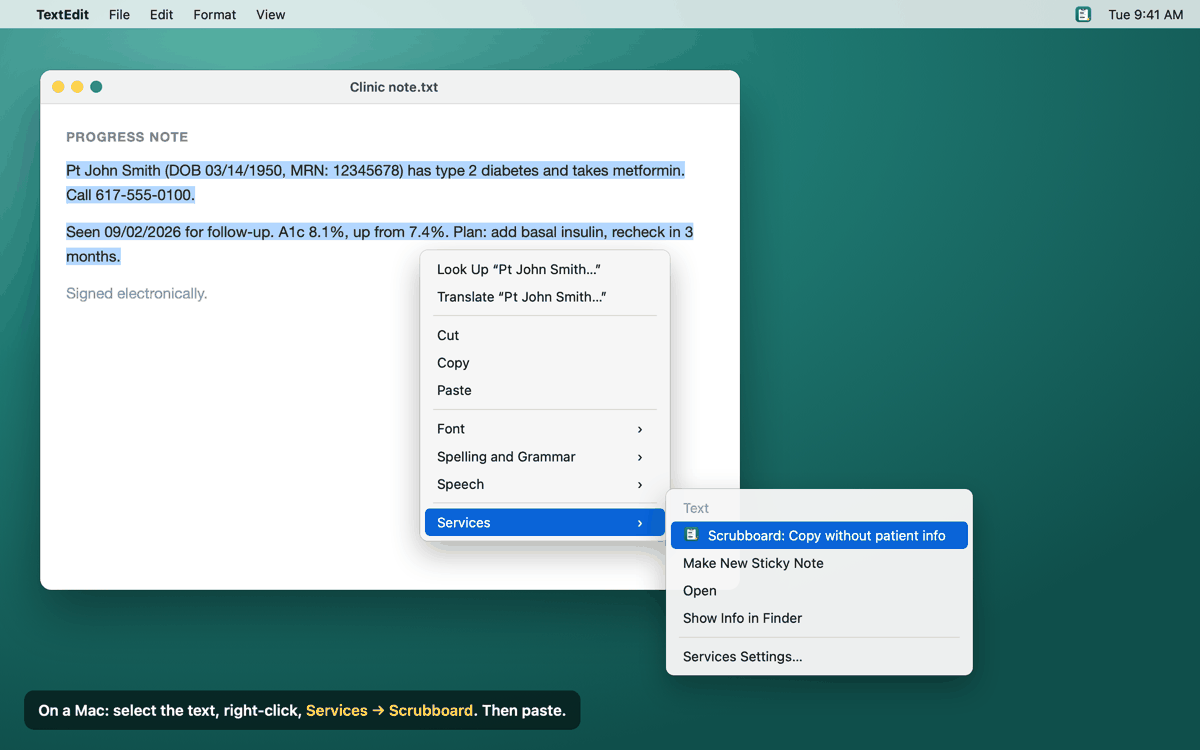This screenshot has width=1200, height=750.
Task: Click the text "Signed electronically."
Action: [x=137, y=294]
